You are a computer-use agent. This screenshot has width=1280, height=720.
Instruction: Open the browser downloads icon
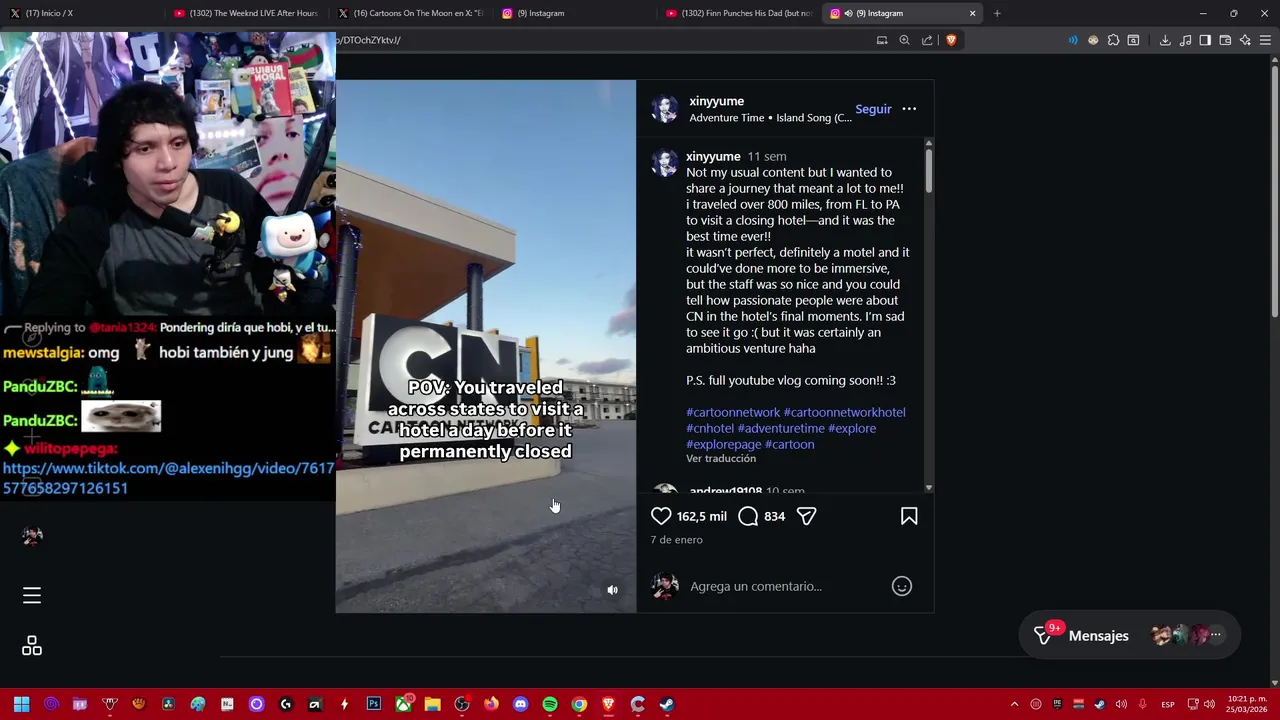[1165, 40]
